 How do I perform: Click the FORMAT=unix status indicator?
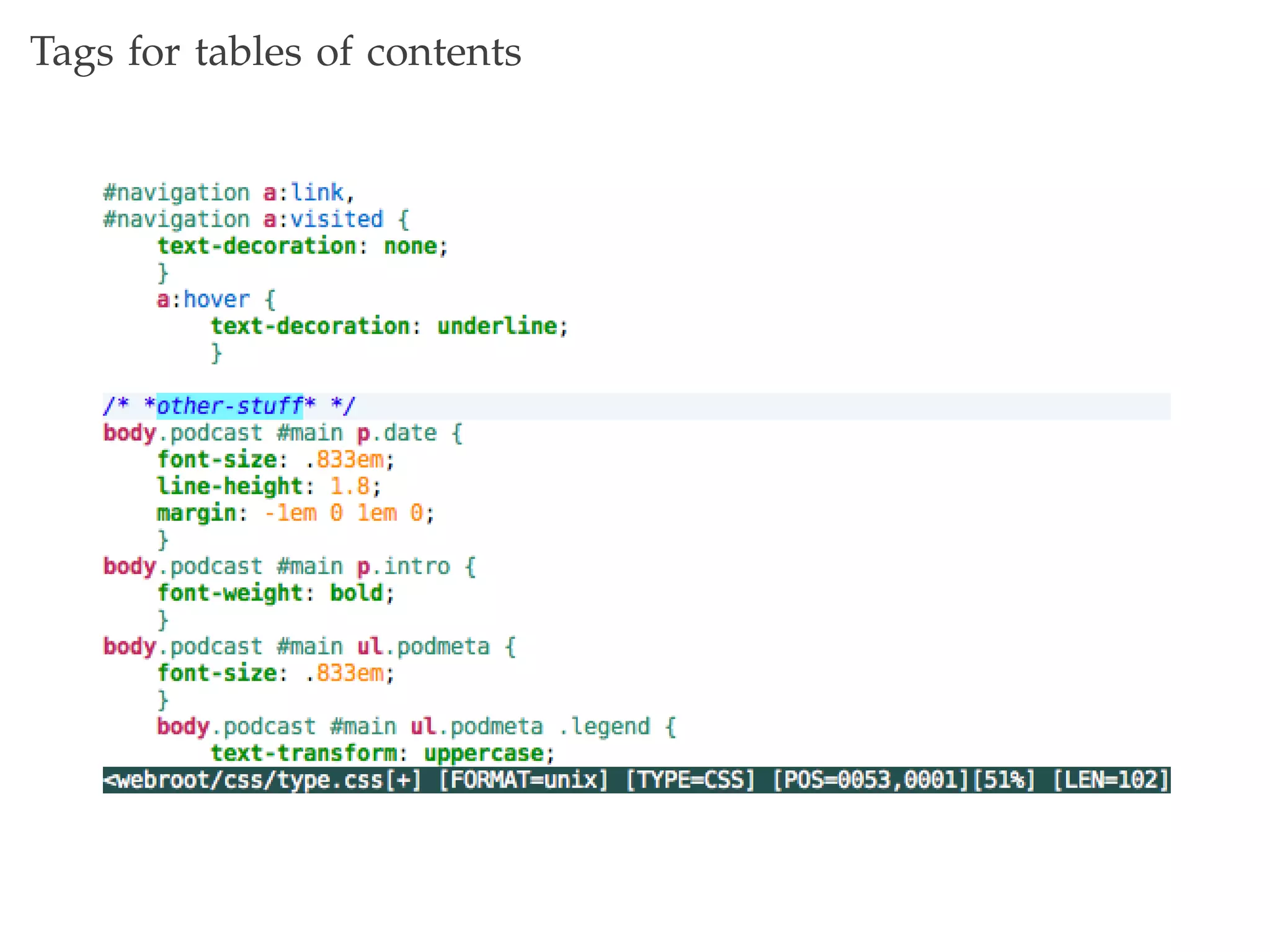coord(523,780)
